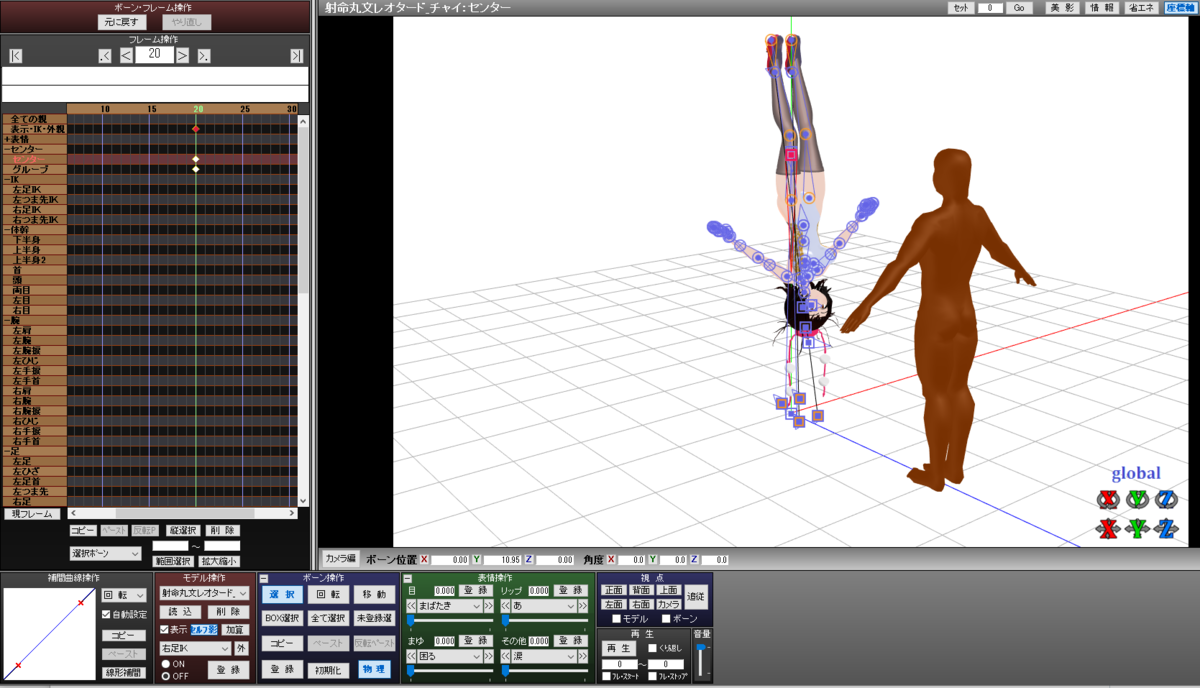Click the red keyframe diamond on 表示・IK・外観 row
The image size is (1200, 688).
pos(196,129)
